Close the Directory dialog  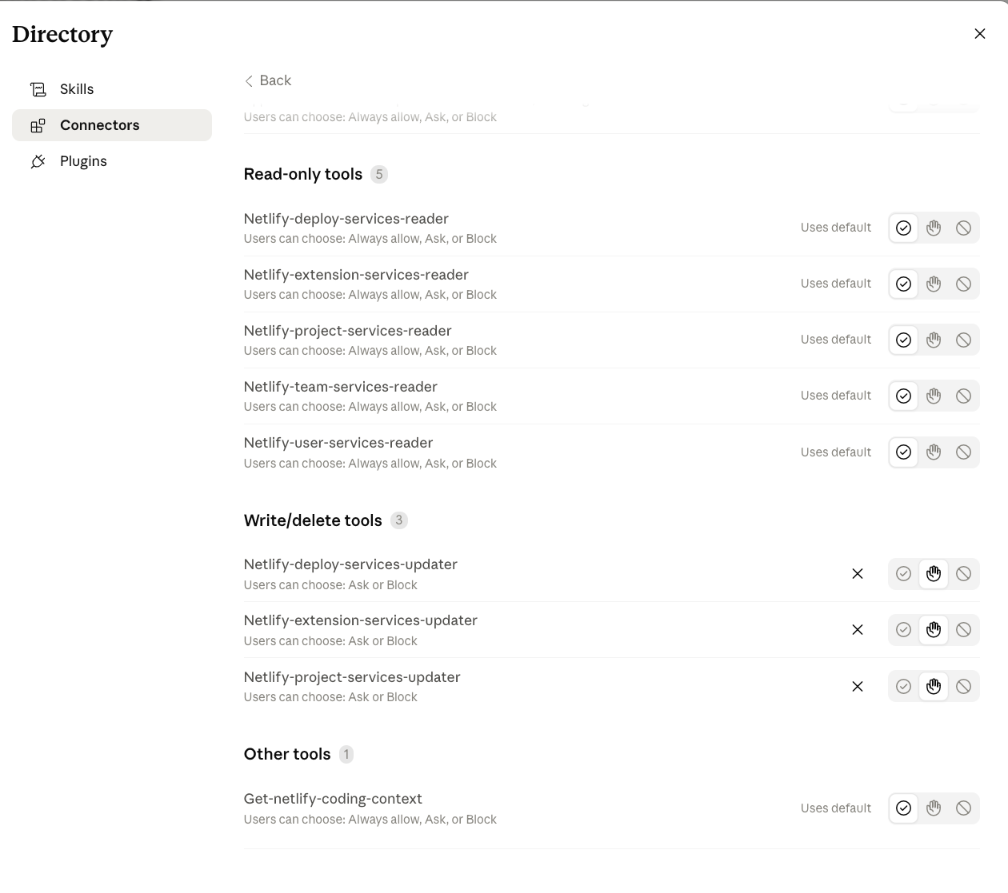(x=980, y=33)
